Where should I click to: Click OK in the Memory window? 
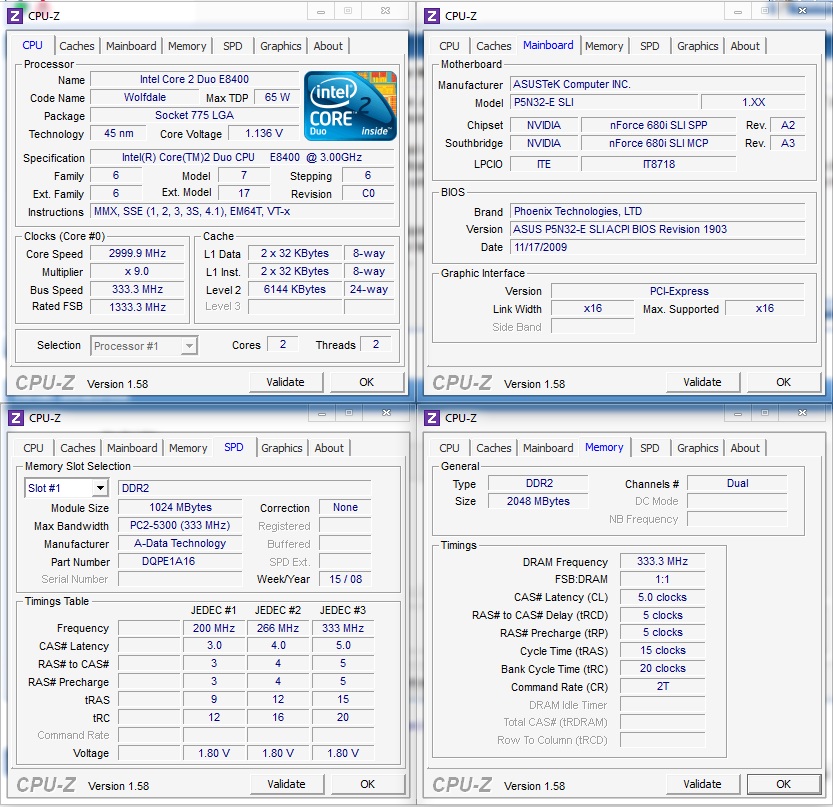[783, 784]
